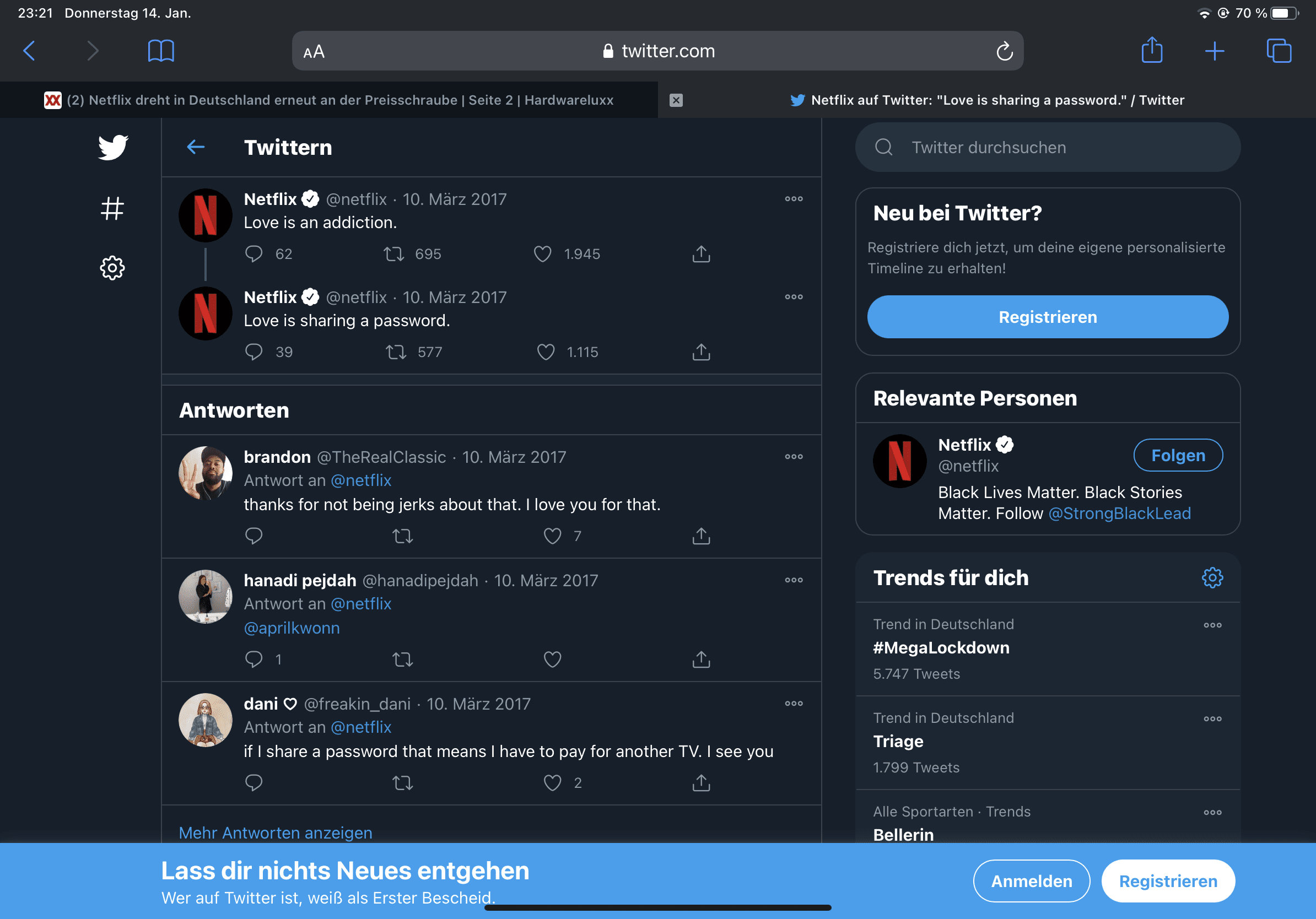The width and height of the screenshot is (1316, 919).
Task: Click the Twitter bird home logo
Action: pos(113,147)
